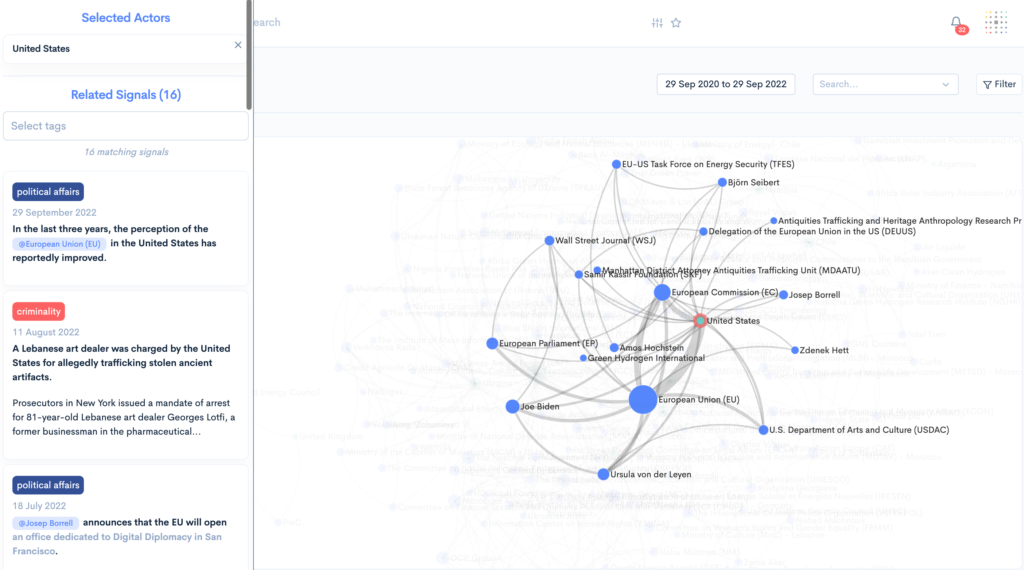Screen dimensions: 1024x570
Task: Select the Joe Biden node
Action: tap(513, 407)
